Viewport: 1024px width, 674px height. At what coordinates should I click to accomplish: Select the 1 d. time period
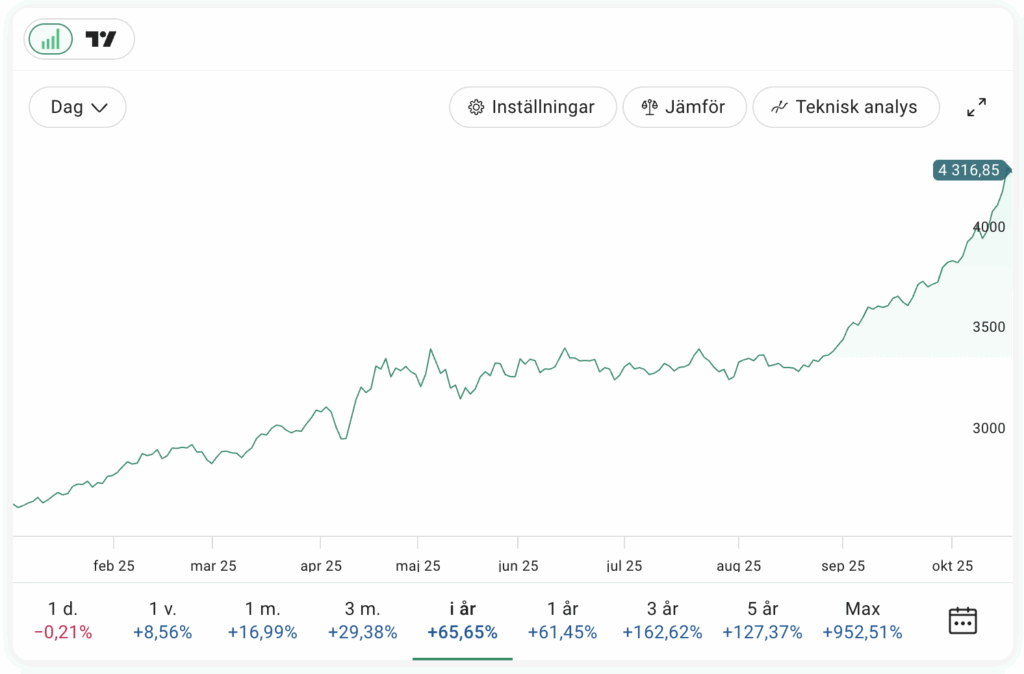62,620
